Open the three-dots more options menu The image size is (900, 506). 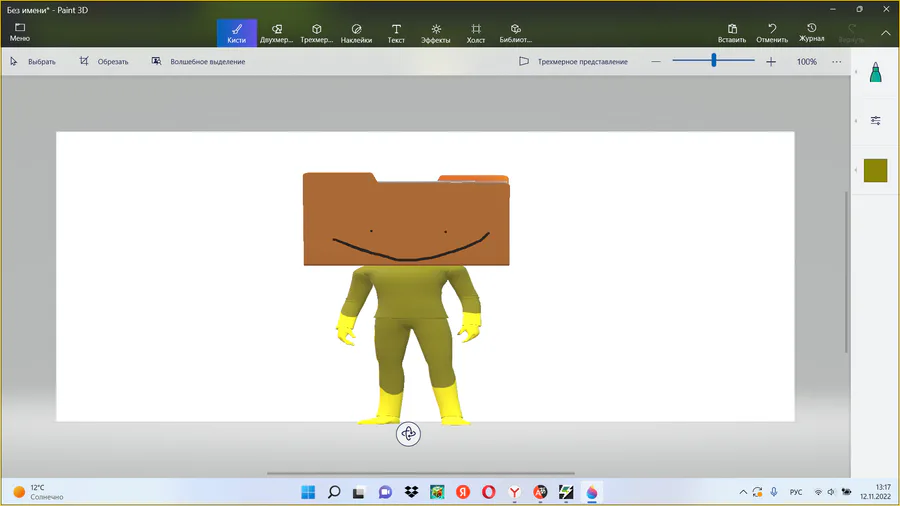point(836,61)
